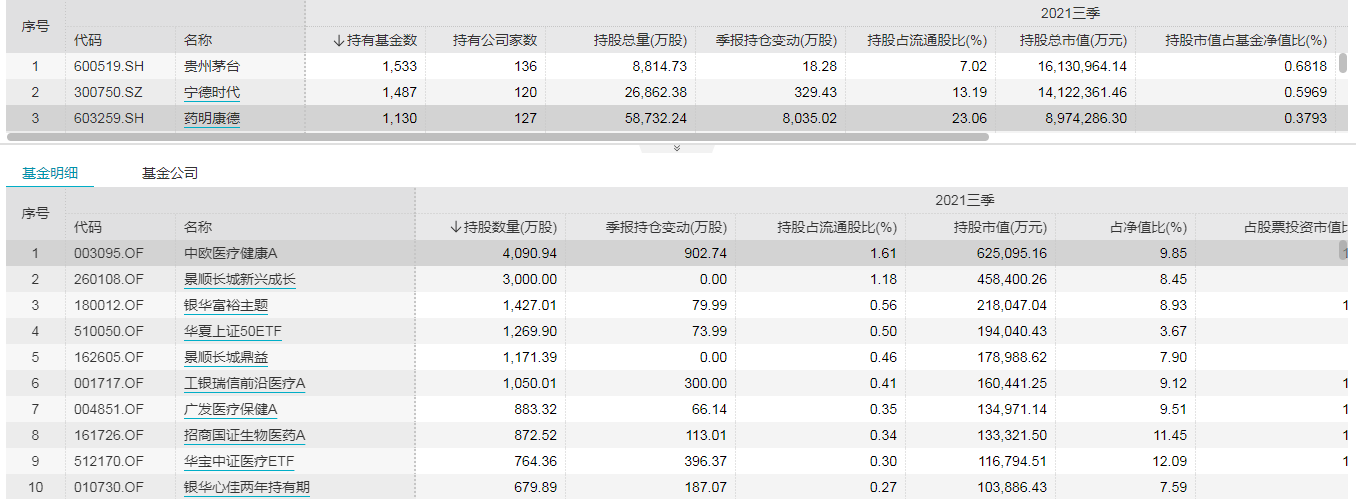Click the 名称 header in the top table
The width and height of the screenshot is (1356, 499).
click(198, 40)
